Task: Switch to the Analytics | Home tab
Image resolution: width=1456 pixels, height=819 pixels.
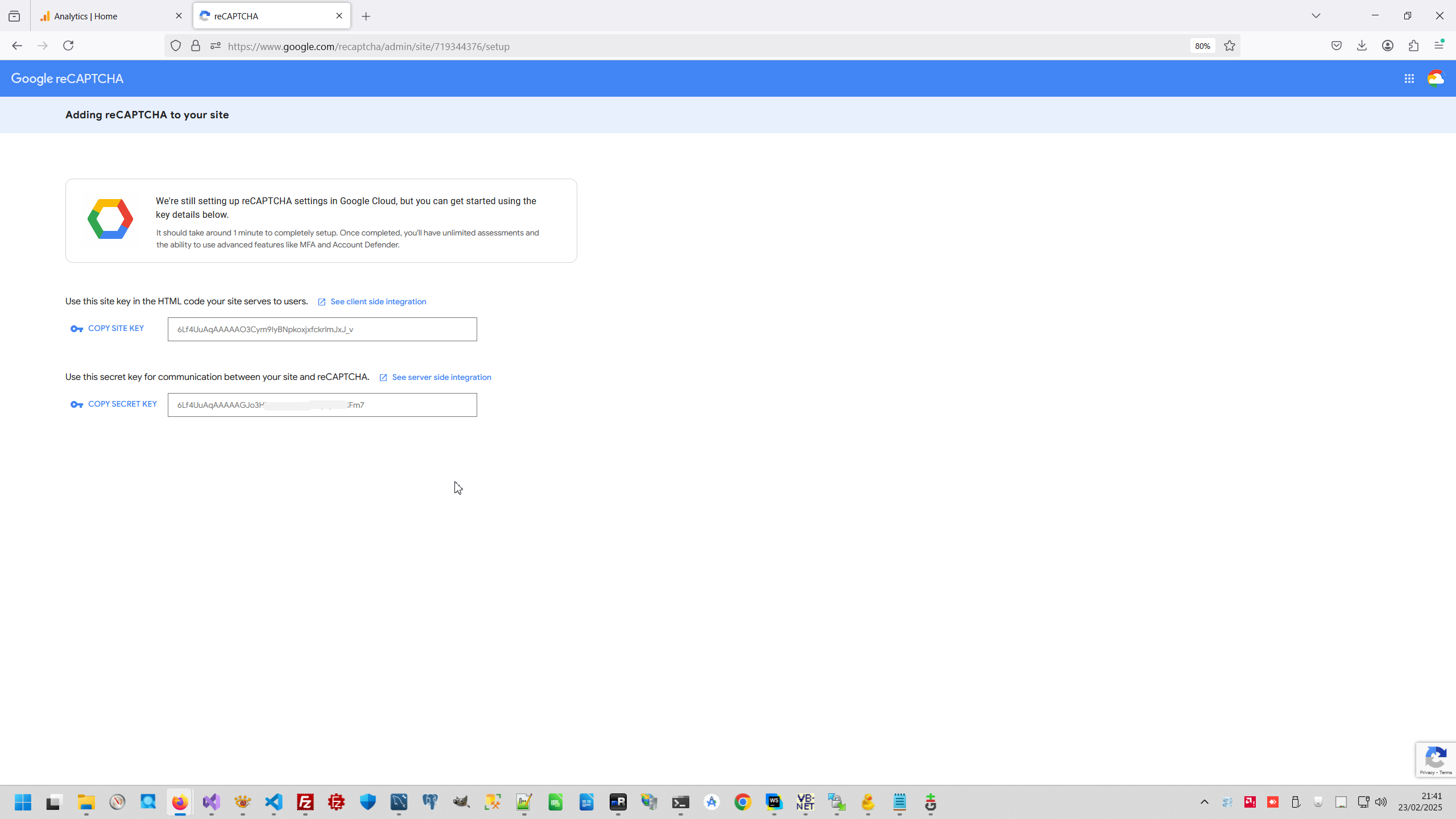Action: pos(108,16)
